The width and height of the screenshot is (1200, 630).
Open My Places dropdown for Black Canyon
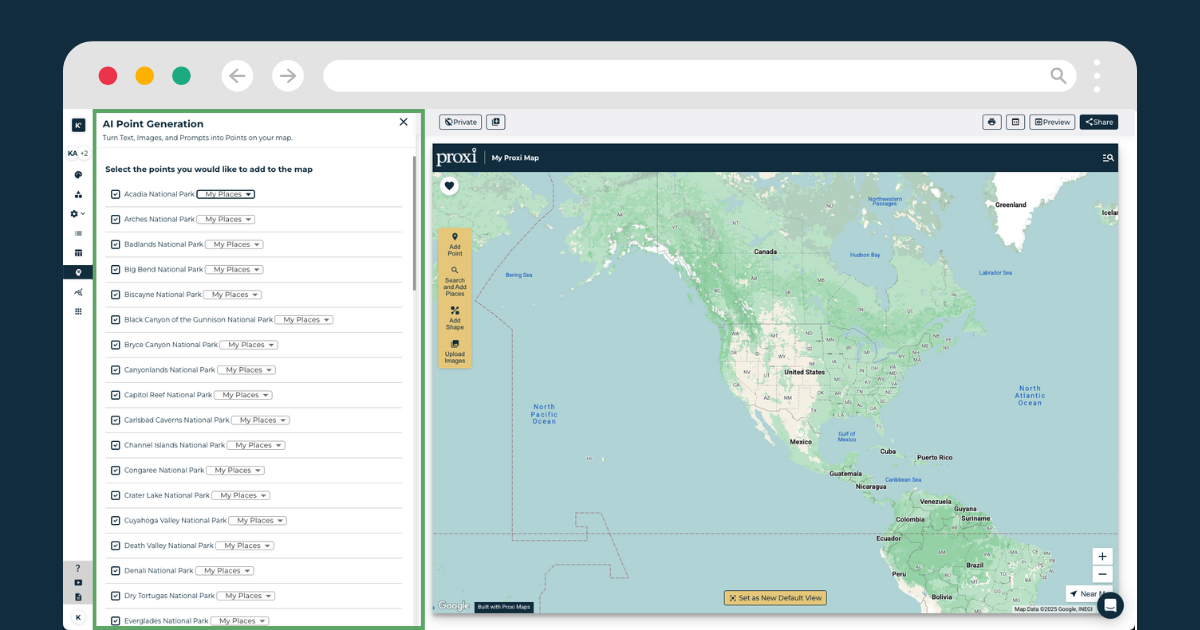[303, 320]
